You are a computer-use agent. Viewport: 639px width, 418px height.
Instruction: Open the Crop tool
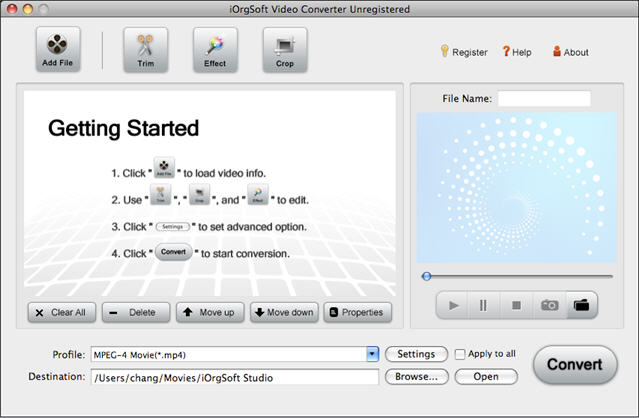click(285, 50)
